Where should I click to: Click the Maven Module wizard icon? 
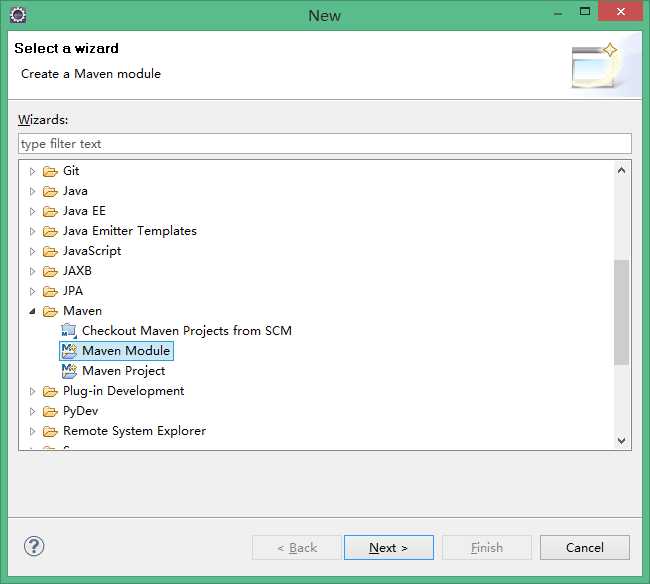pyautogui.click(x=69, y=351)
